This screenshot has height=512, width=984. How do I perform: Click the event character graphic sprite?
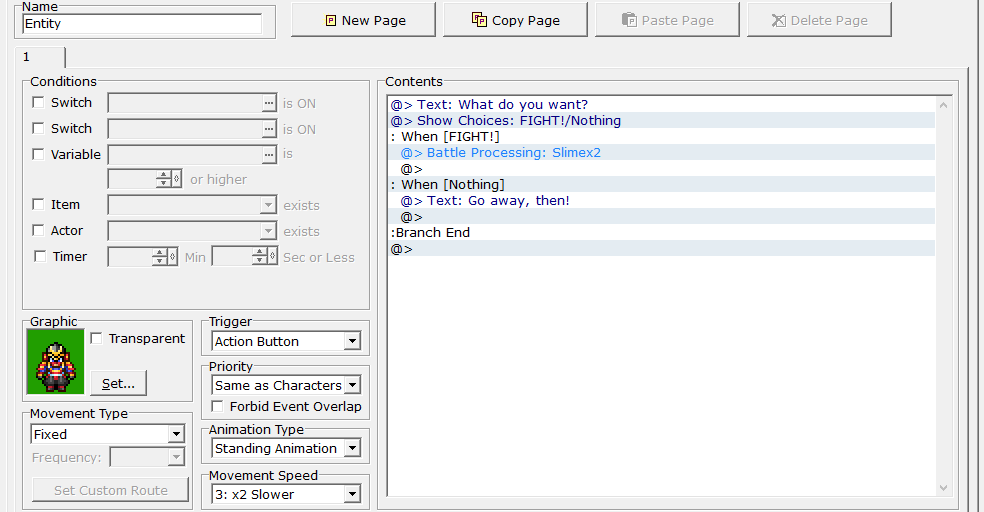[x=54, y=365]
